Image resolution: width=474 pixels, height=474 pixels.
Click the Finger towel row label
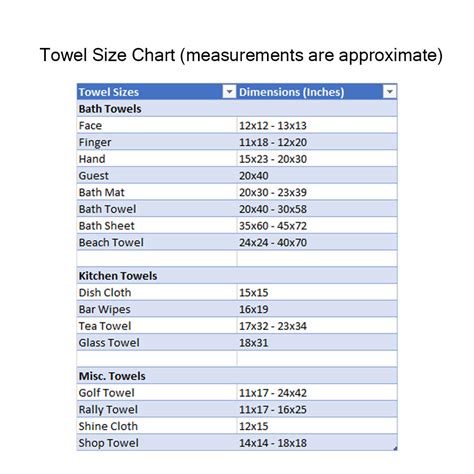[x=95, y=143]
